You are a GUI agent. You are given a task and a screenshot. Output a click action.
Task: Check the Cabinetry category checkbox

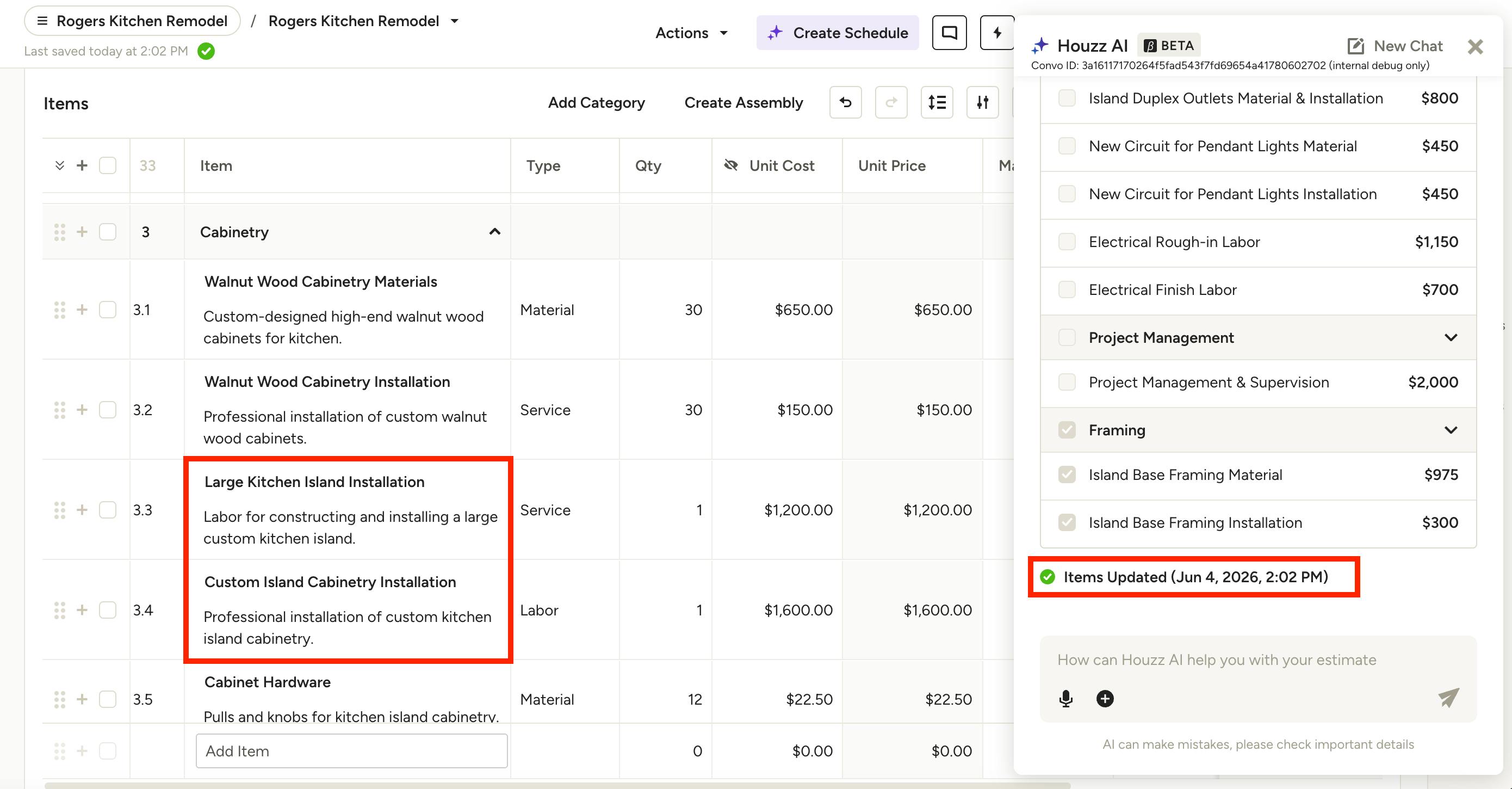pos(107,232)
